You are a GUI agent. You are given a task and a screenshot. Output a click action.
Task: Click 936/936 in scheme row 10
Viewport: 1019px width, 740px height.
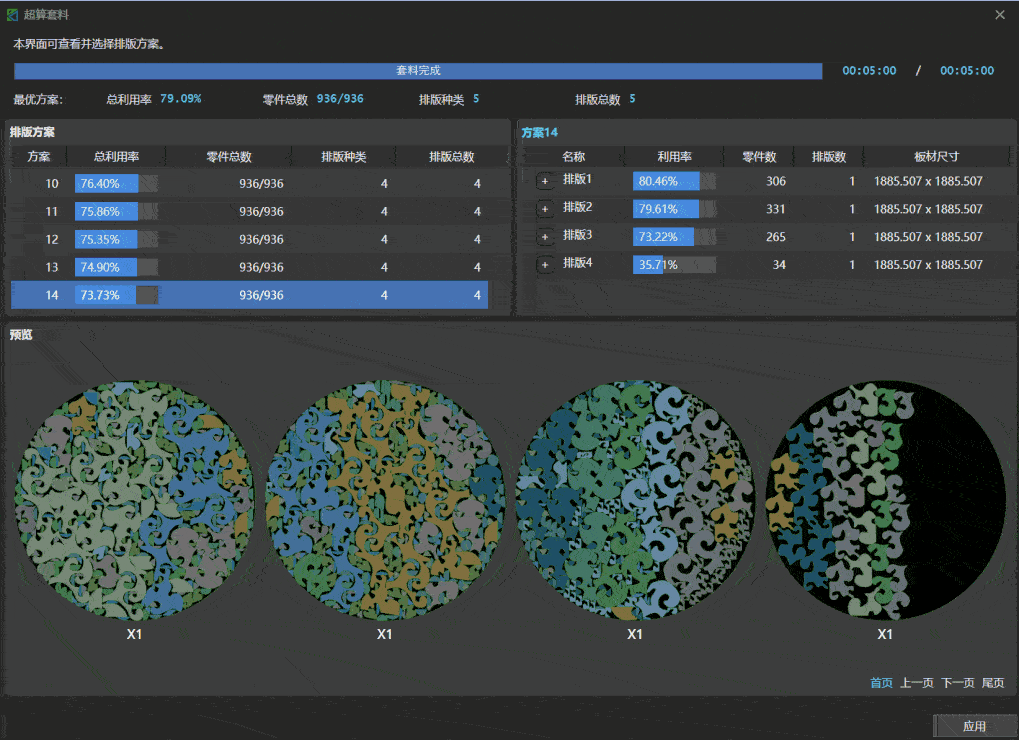click(x=261, y=184)
